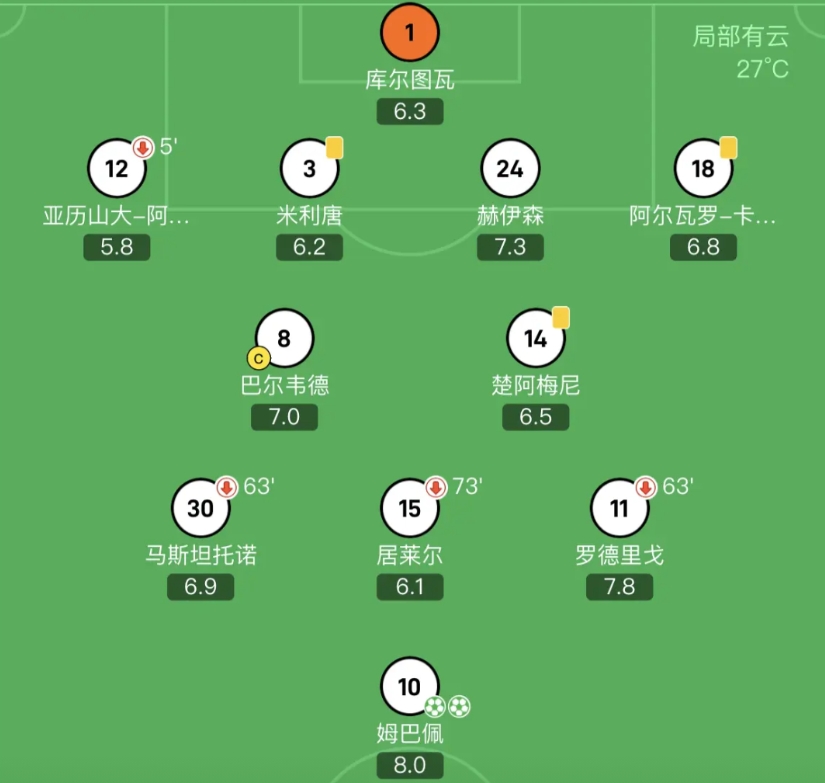The image size is (825, 783).
Task: Select player number 24 circle
Action: [x=510, y=168]
